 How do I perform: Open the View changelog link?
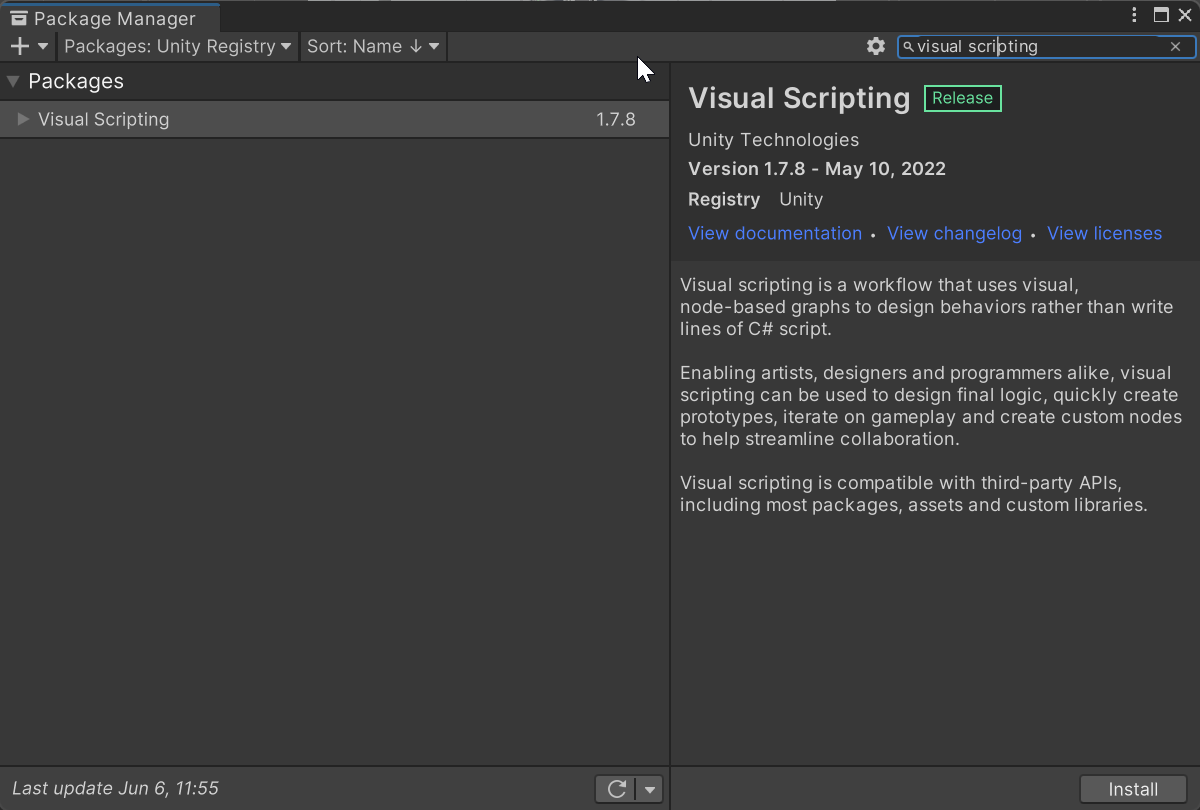point(954,233)
